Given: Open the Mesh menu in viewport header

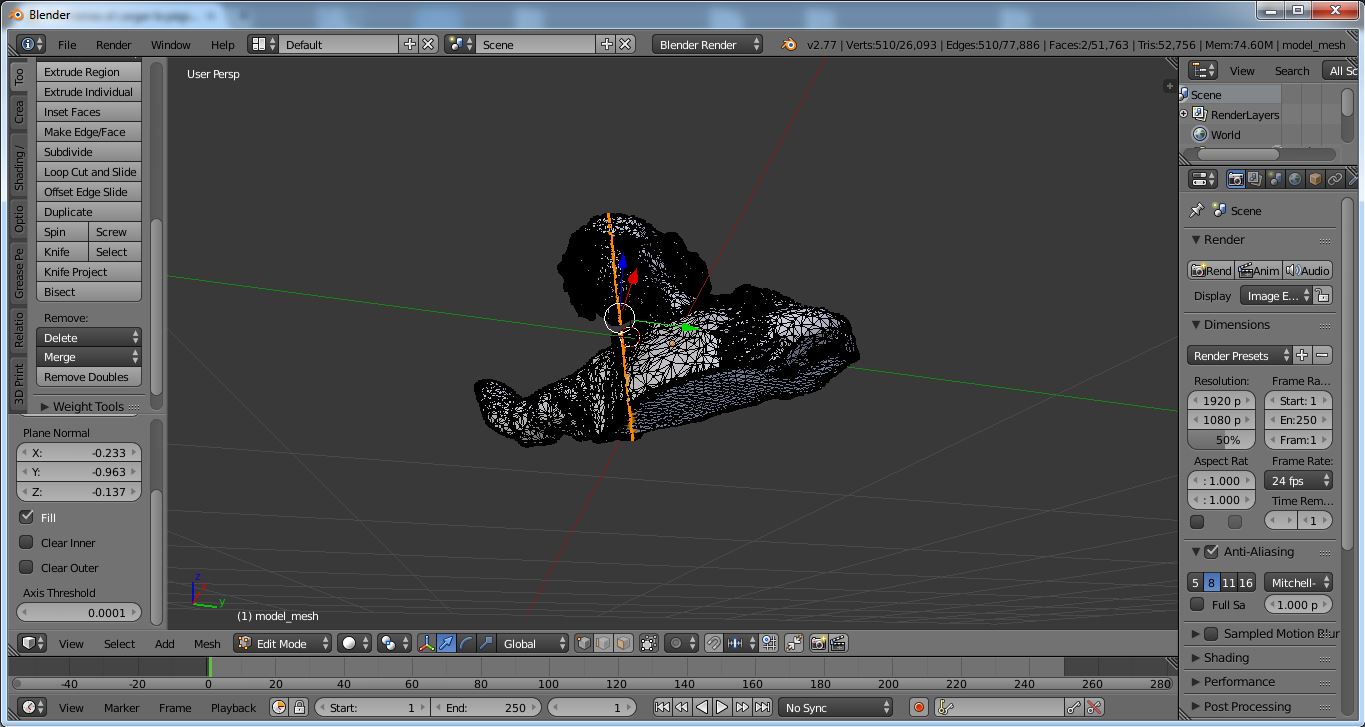Looking at the screenshot, I should point(207,643).
